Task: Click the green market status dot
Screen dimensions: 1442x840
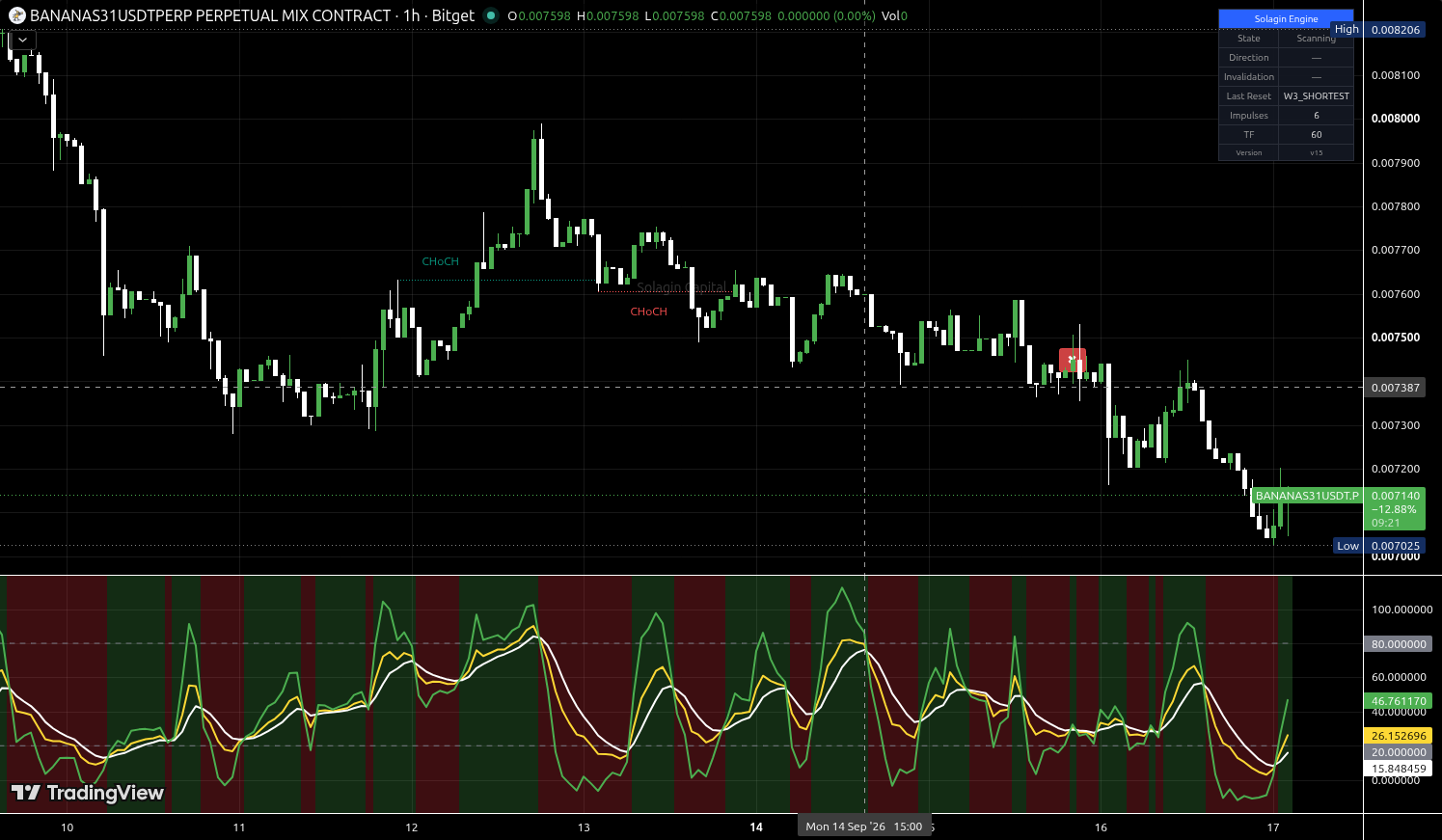Action: point(491,15)
